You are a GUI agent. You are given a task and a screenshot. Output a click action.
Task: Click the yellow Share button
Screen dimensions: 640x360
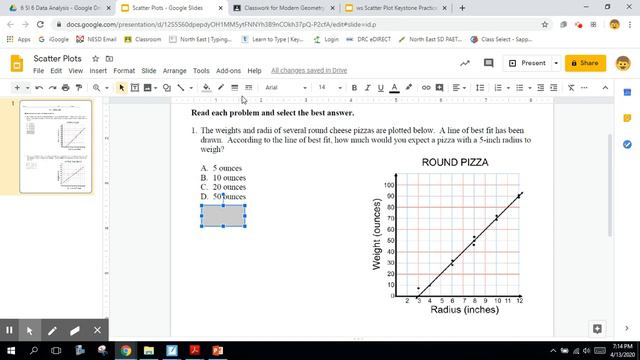(x=585, y=63)
